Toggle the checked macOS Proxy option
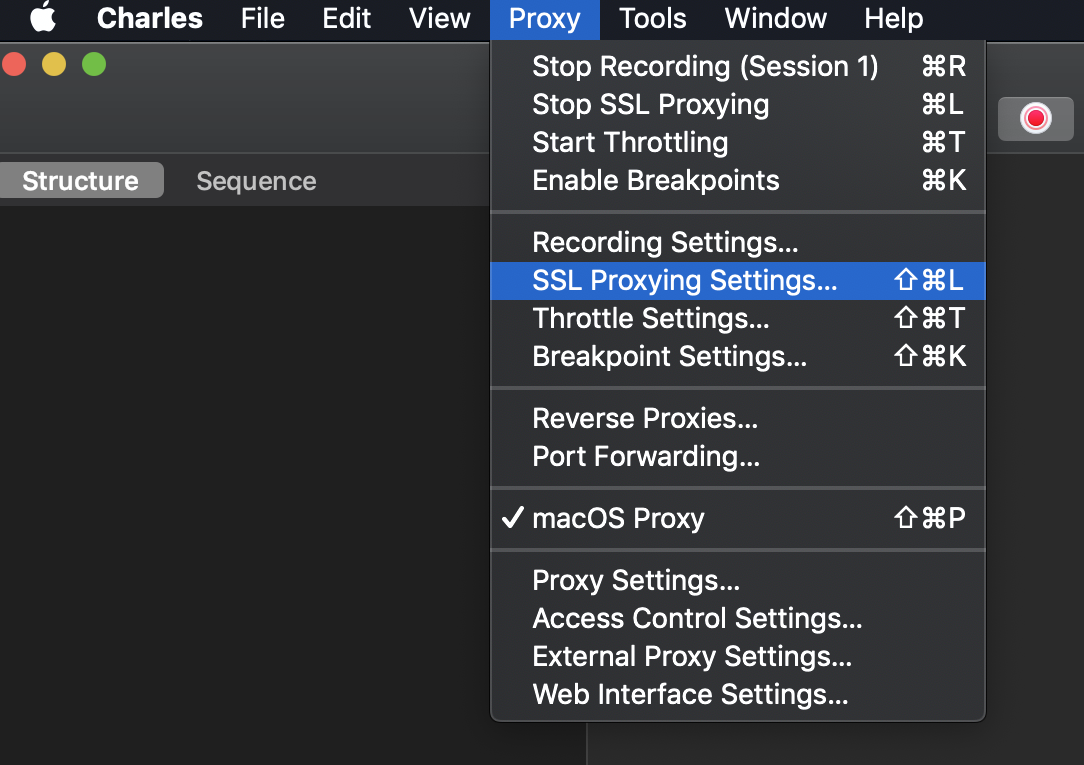Screen dimensions: 1084x765 tap(738, 518)
